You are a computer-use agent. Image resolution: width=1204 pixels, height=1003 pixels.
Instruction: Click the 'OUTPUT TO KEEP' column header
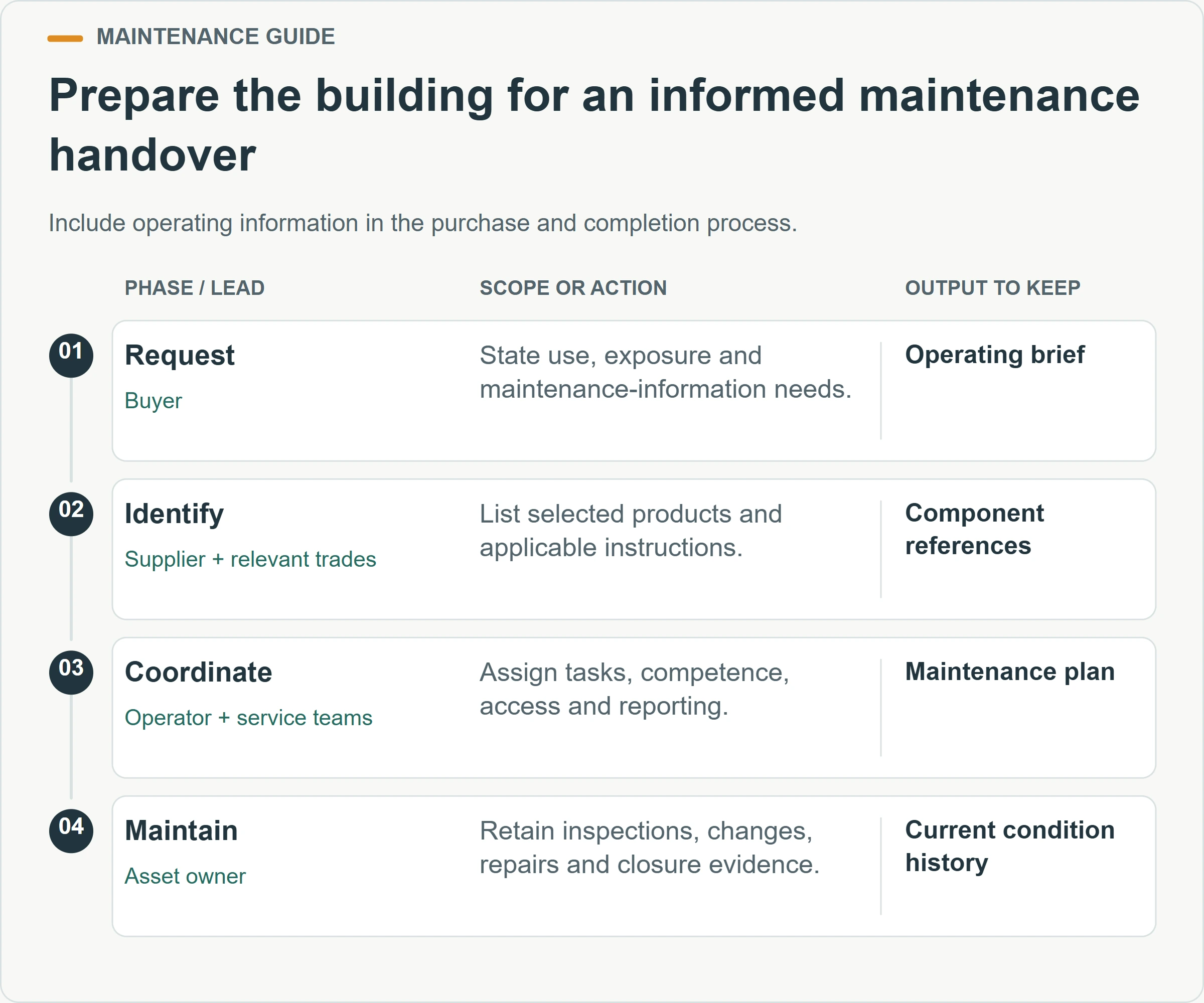coord(992,288)
